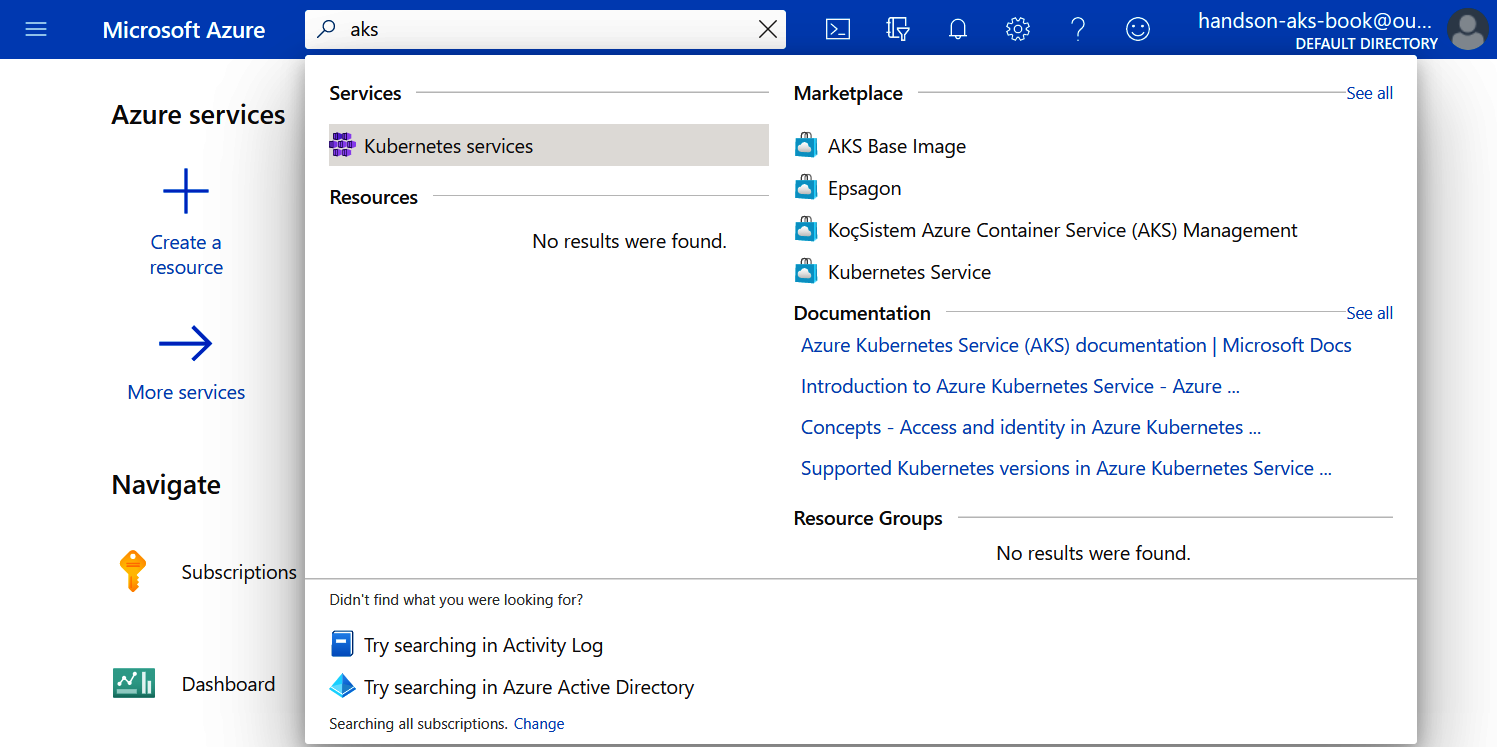Open the portal settings gear
The height and width of the screenshot is (747, 1497).
pyautogui.click(x=1018, y=29)
